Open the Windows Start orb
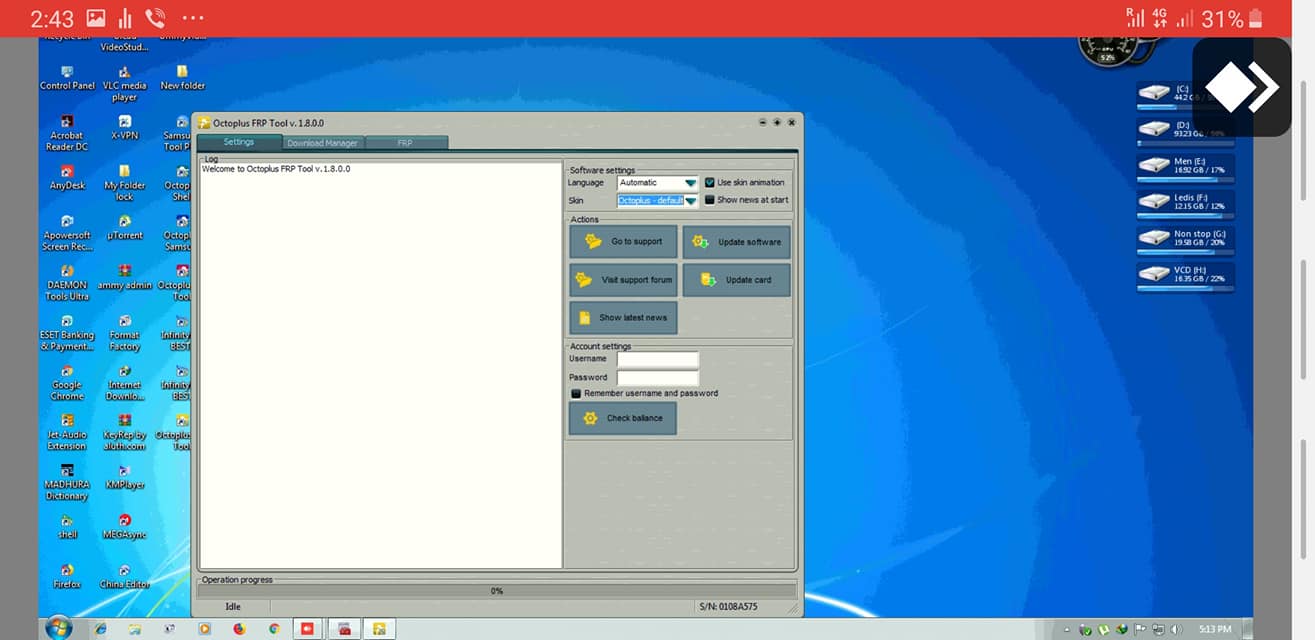The image size is (1315, 640). click(58, 628)
